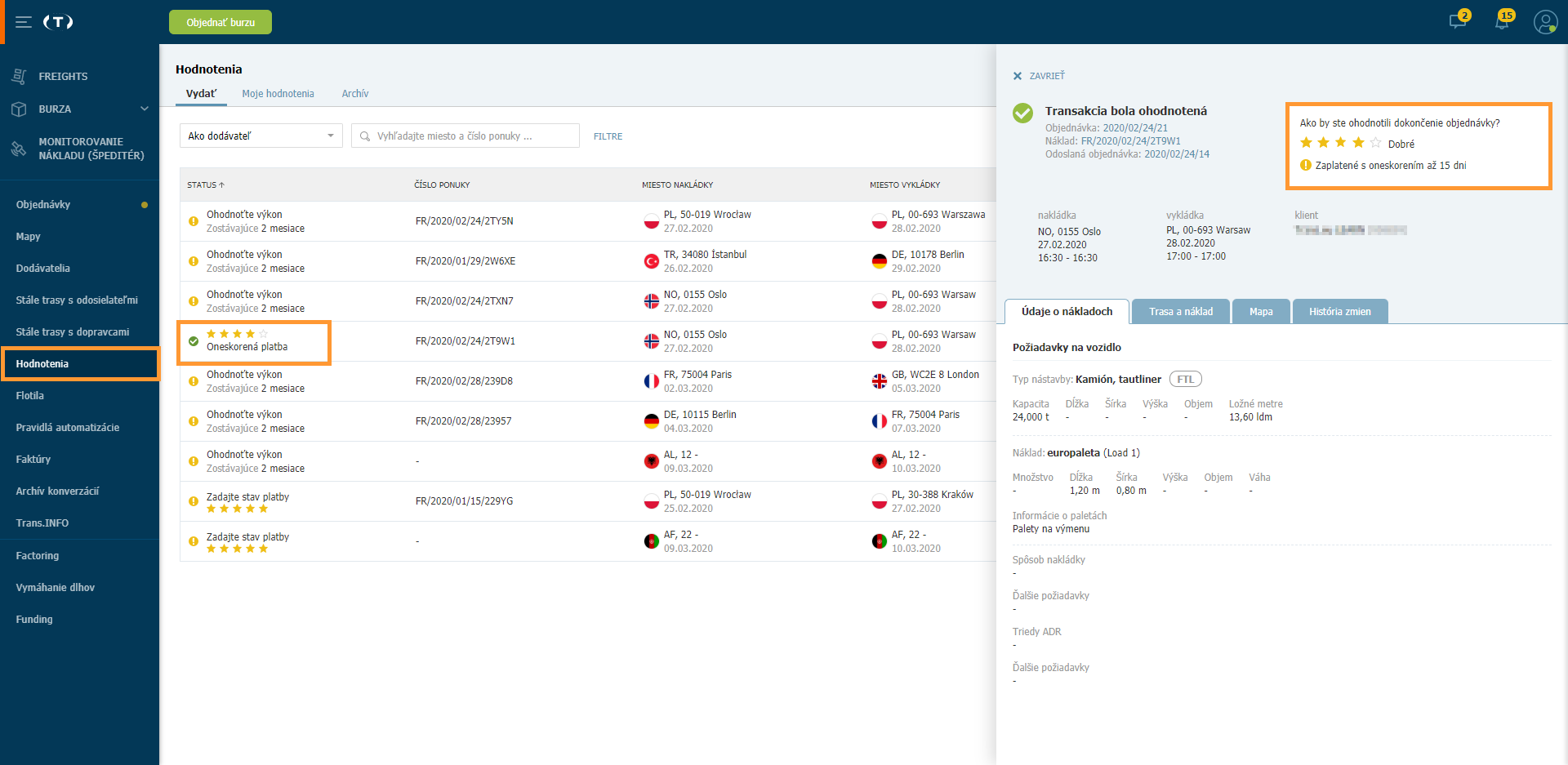Click warning icon of FR/2020/01/15/229YG row
The width and height of the screenshot is (1568, 765).
[x=194, y=501]
